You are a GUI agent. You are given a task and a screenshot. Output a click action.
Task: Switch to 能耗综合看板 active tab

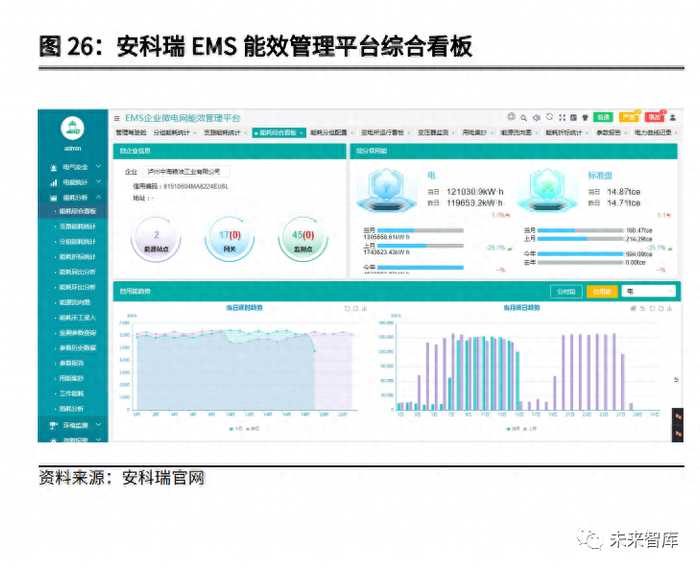278,133
